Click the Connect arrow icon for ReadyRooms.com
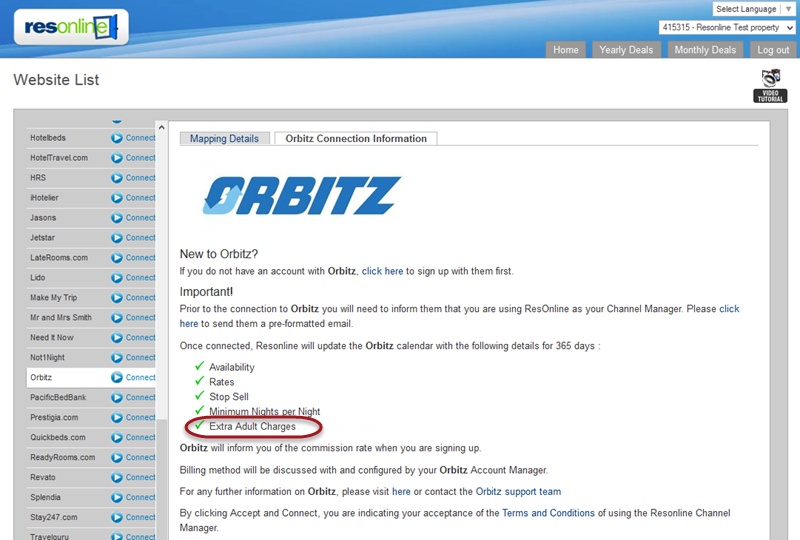The height and width of the screenshot is (540, 800). (x=117, y=457)
